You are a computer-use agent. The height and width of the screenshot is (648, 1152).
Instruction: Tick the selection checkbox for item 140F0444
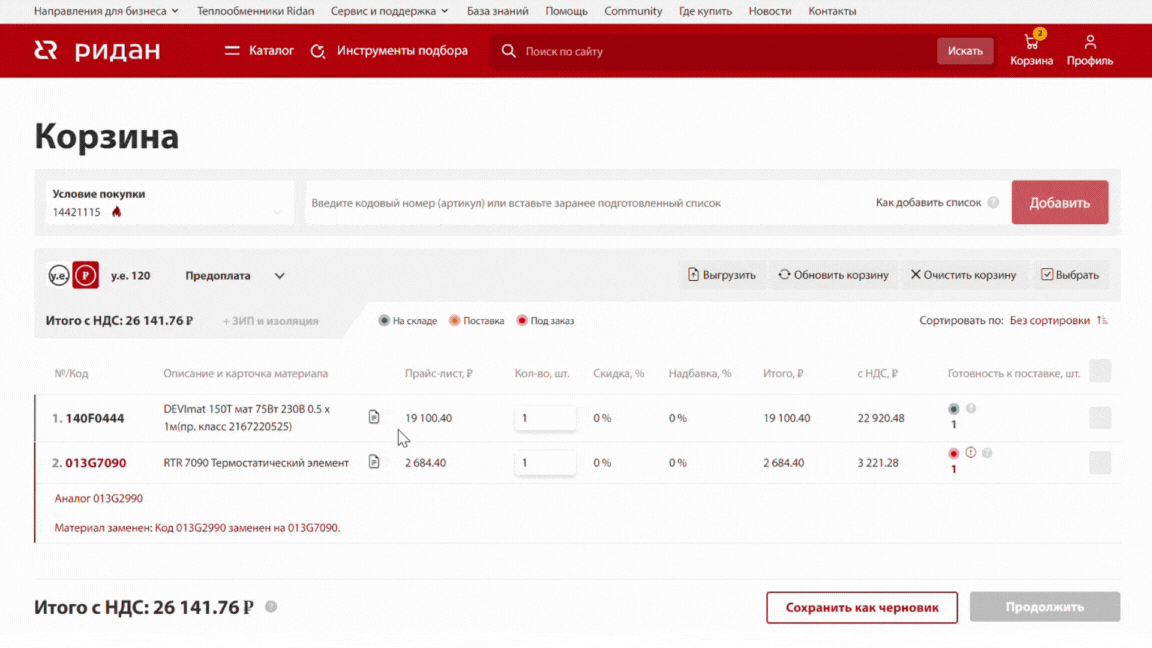tap(1100, 418)
